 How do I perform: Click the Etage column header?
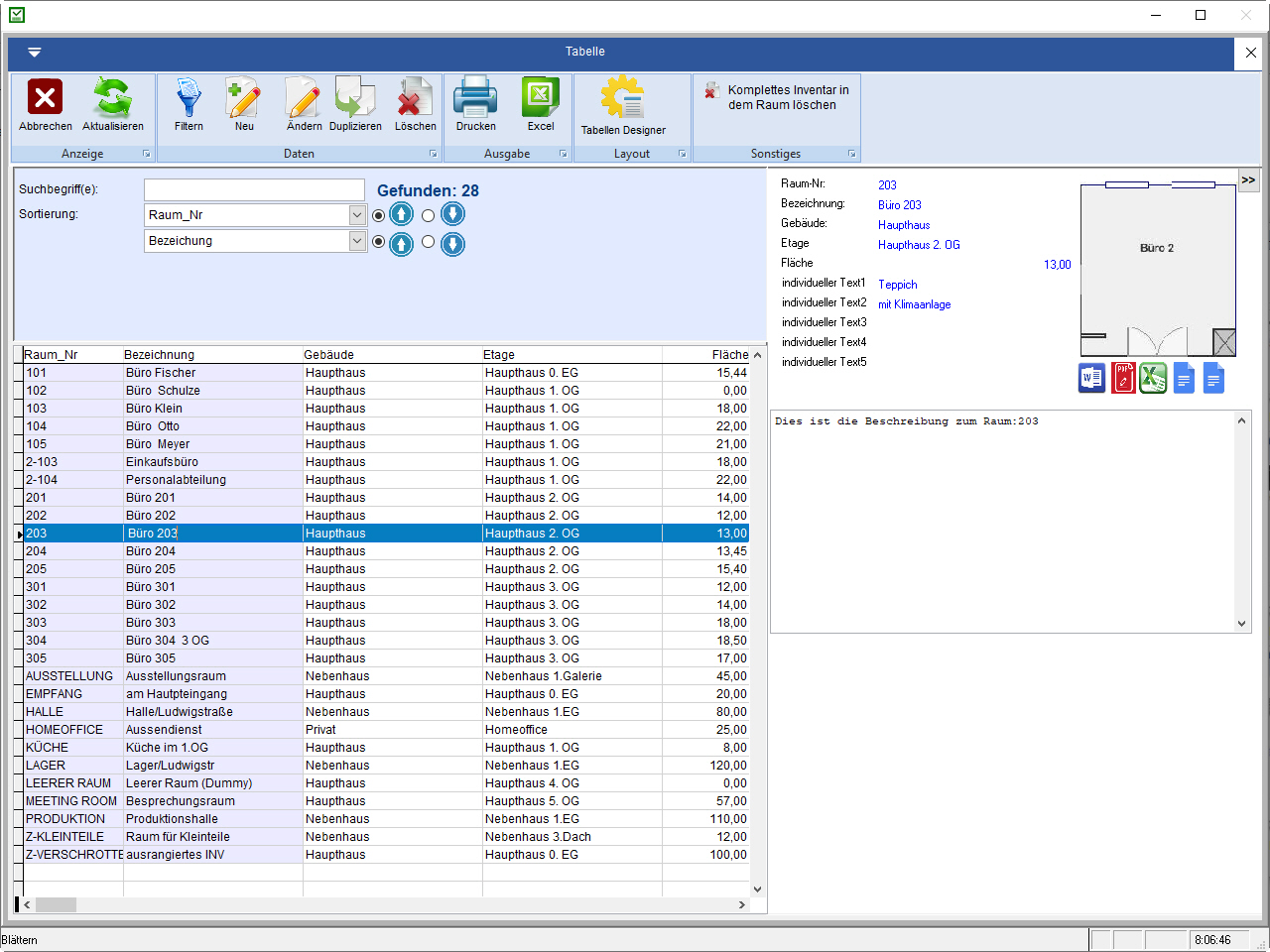point(572,354)
